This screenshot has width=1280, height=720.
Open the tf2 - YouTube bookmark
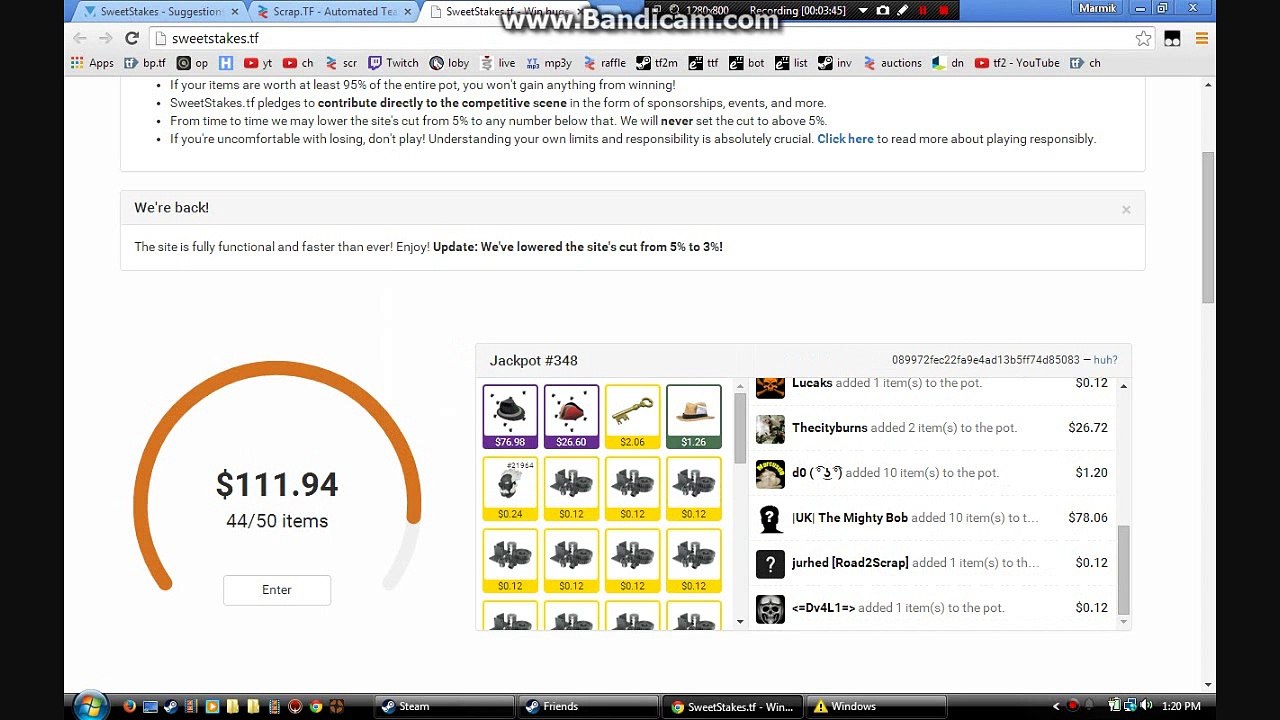1017,63
